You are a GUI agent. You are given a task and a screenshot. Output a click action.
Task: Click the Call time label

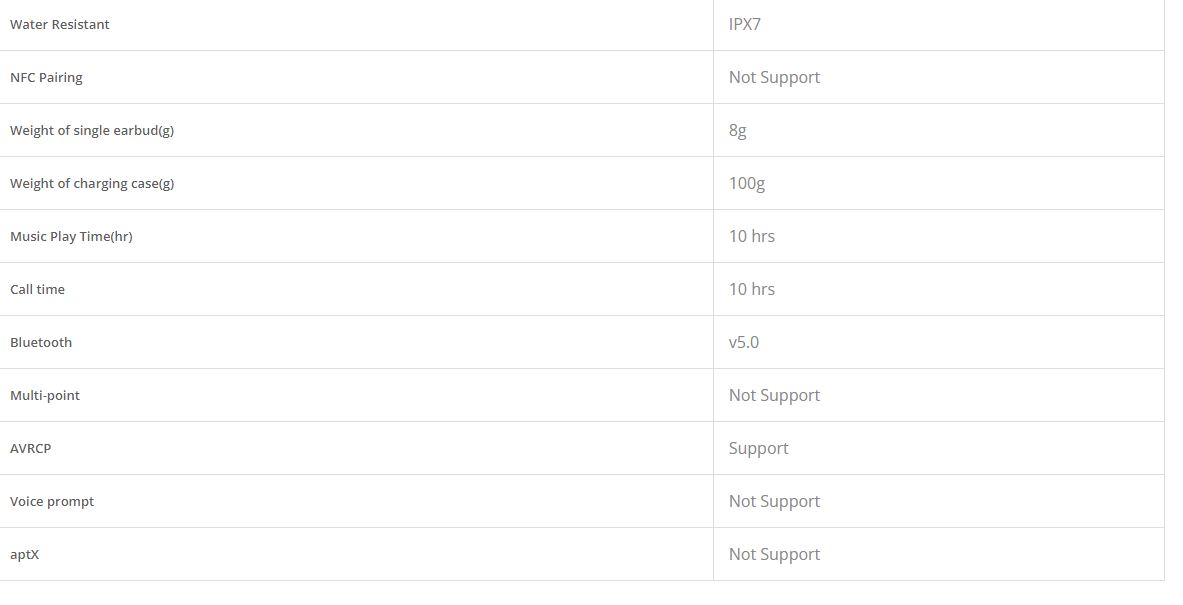pos(37,289)
